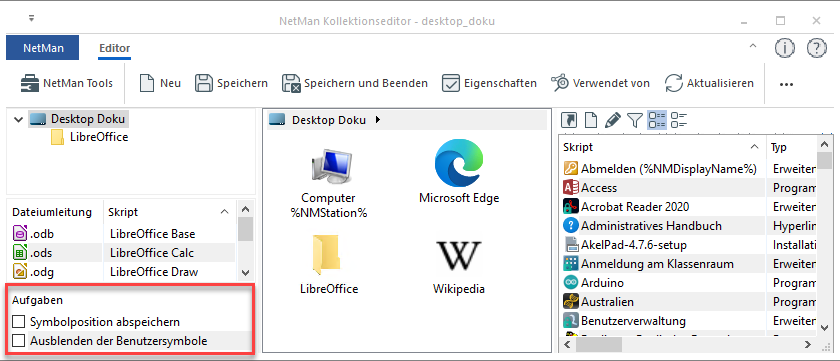Select the Access script entry
Screen dimensions: 840x361
(x=688, y=187)
